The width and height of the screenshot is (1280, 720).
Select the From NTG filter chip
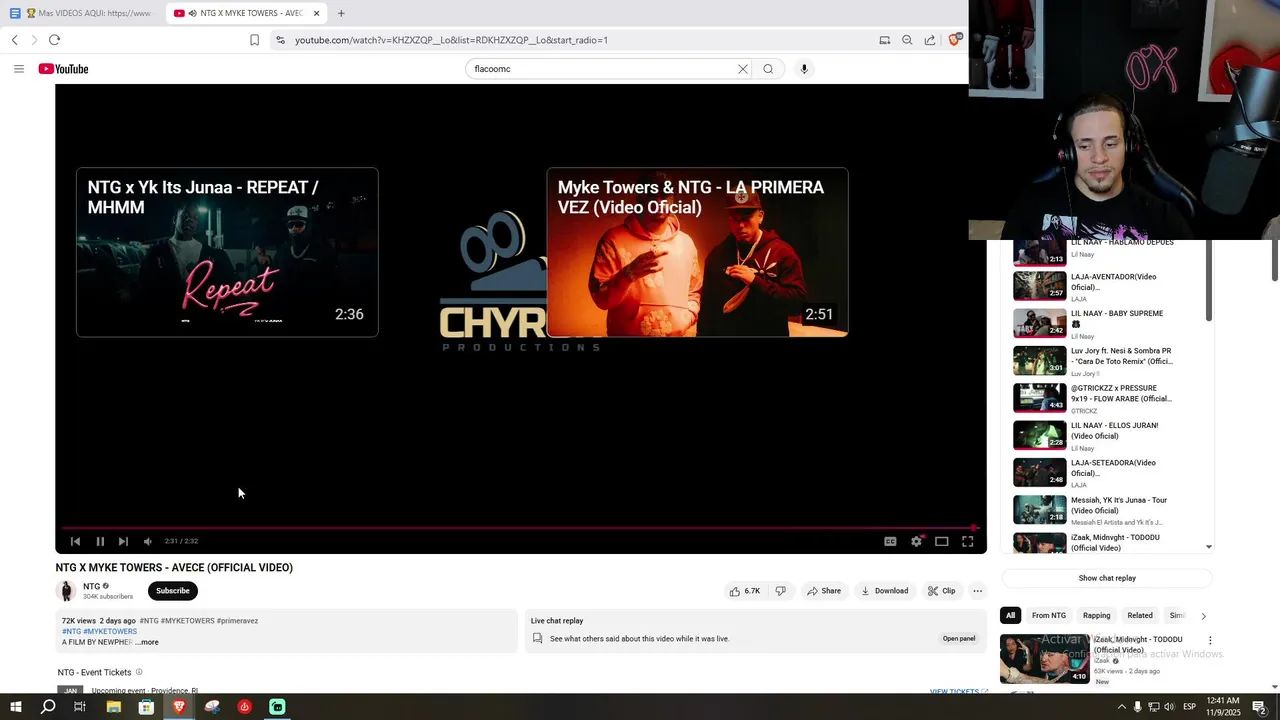click(x=1049, y=616)
